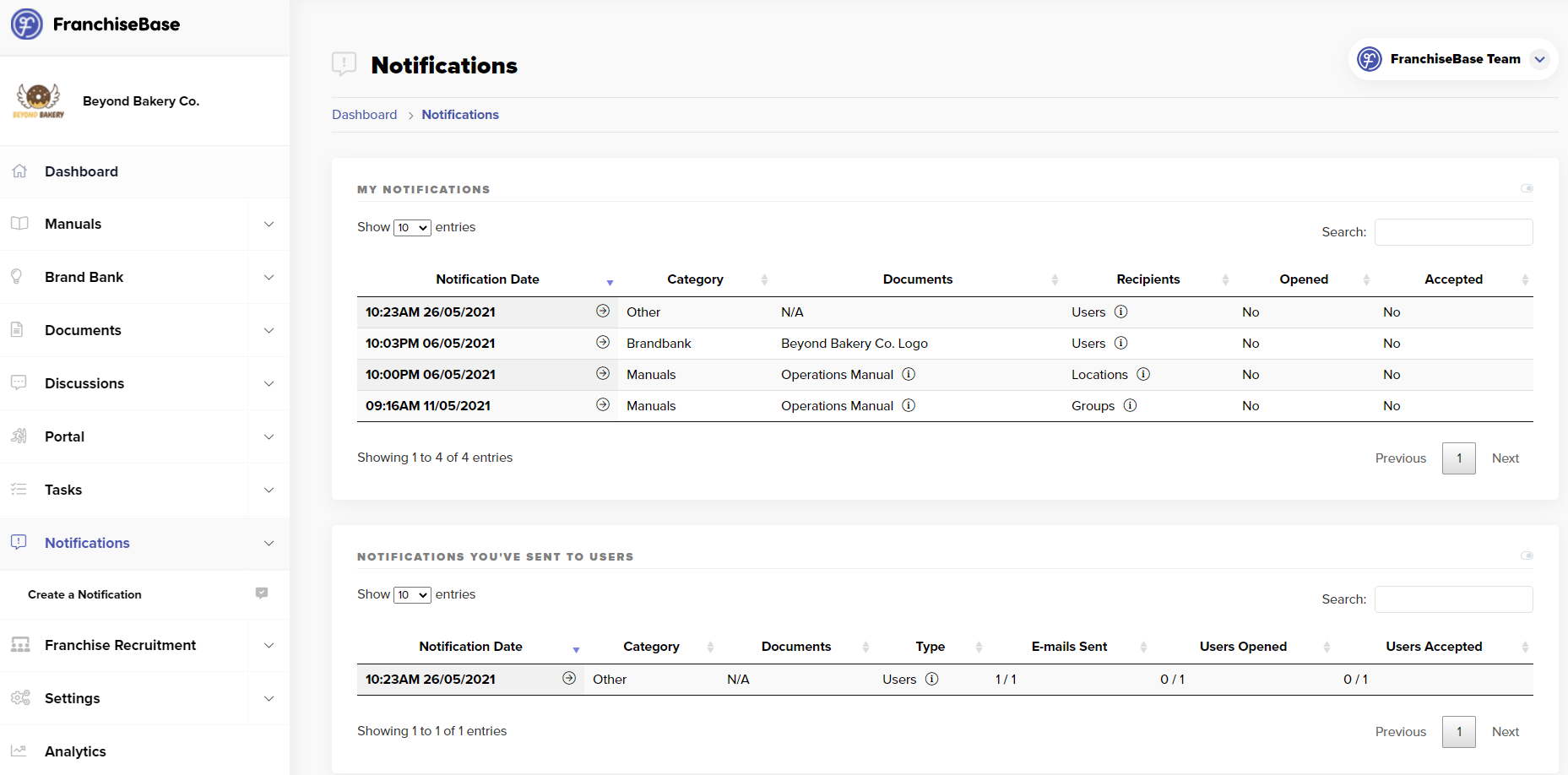Expand the Documents sidebar chevron
The image size is (1568, 775).
[269, 330]
